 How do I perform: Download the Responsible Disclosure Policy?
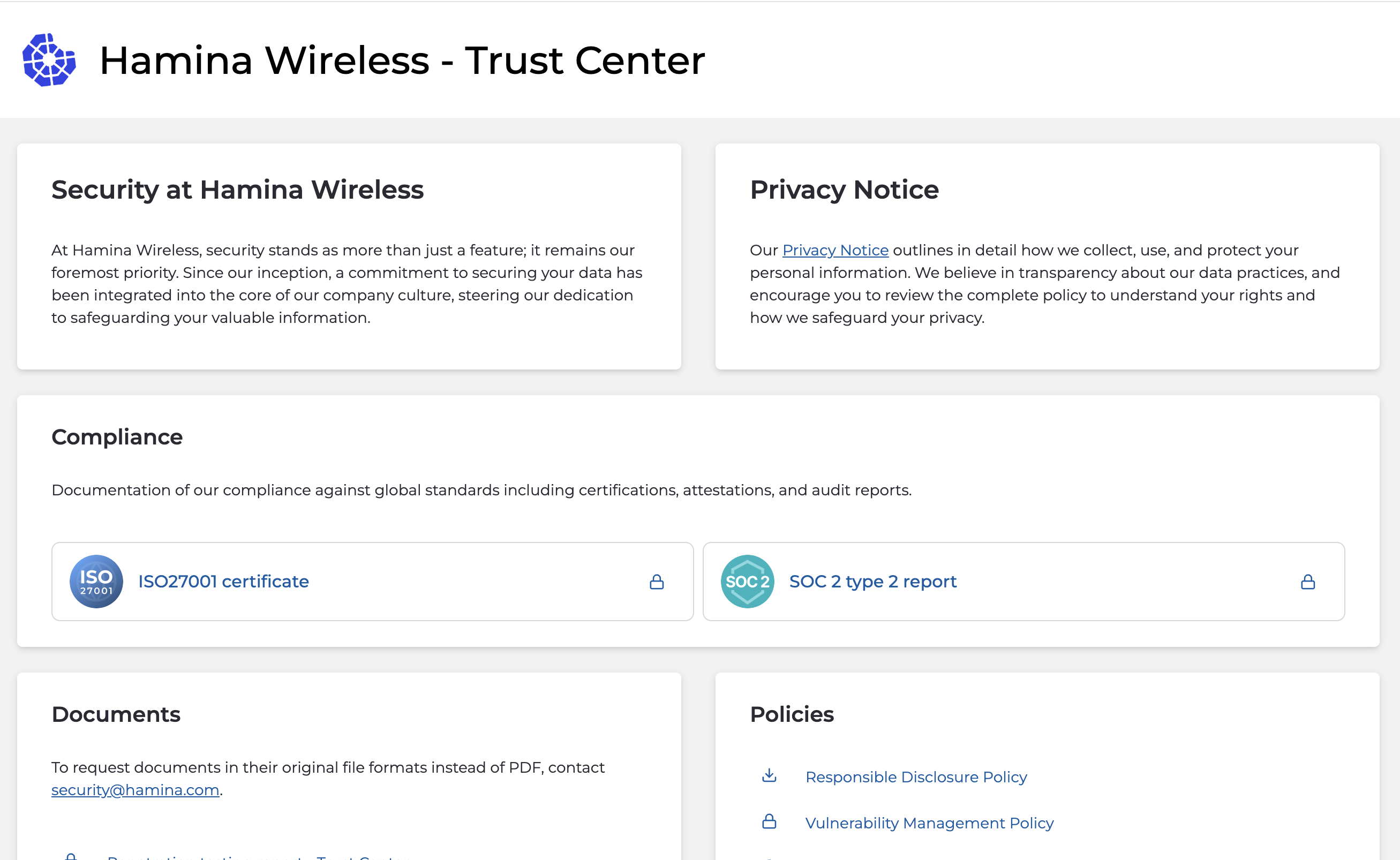pos(916,777)
